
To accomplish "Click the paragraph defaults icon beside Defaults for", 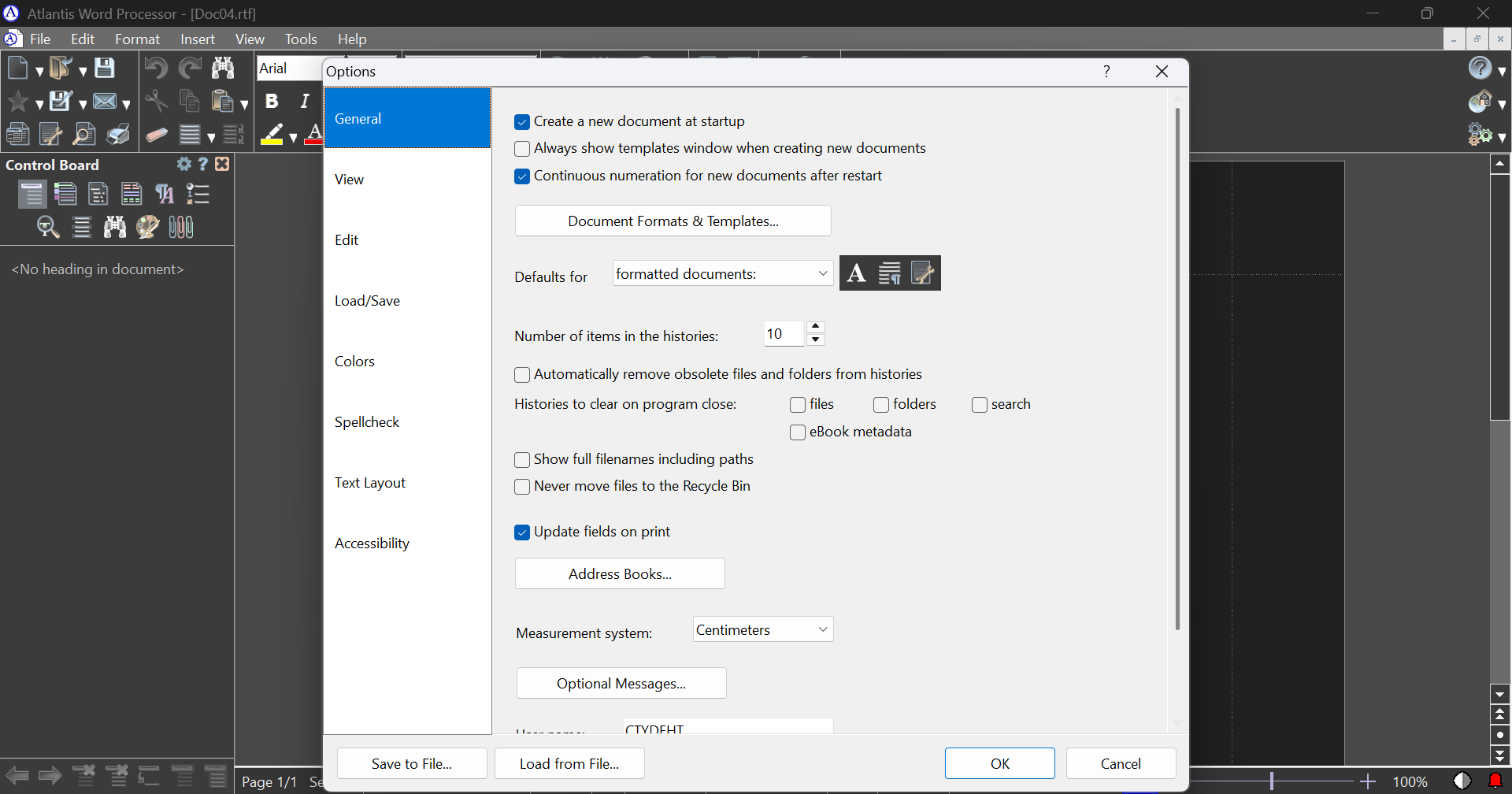I will tap(890, 273).
